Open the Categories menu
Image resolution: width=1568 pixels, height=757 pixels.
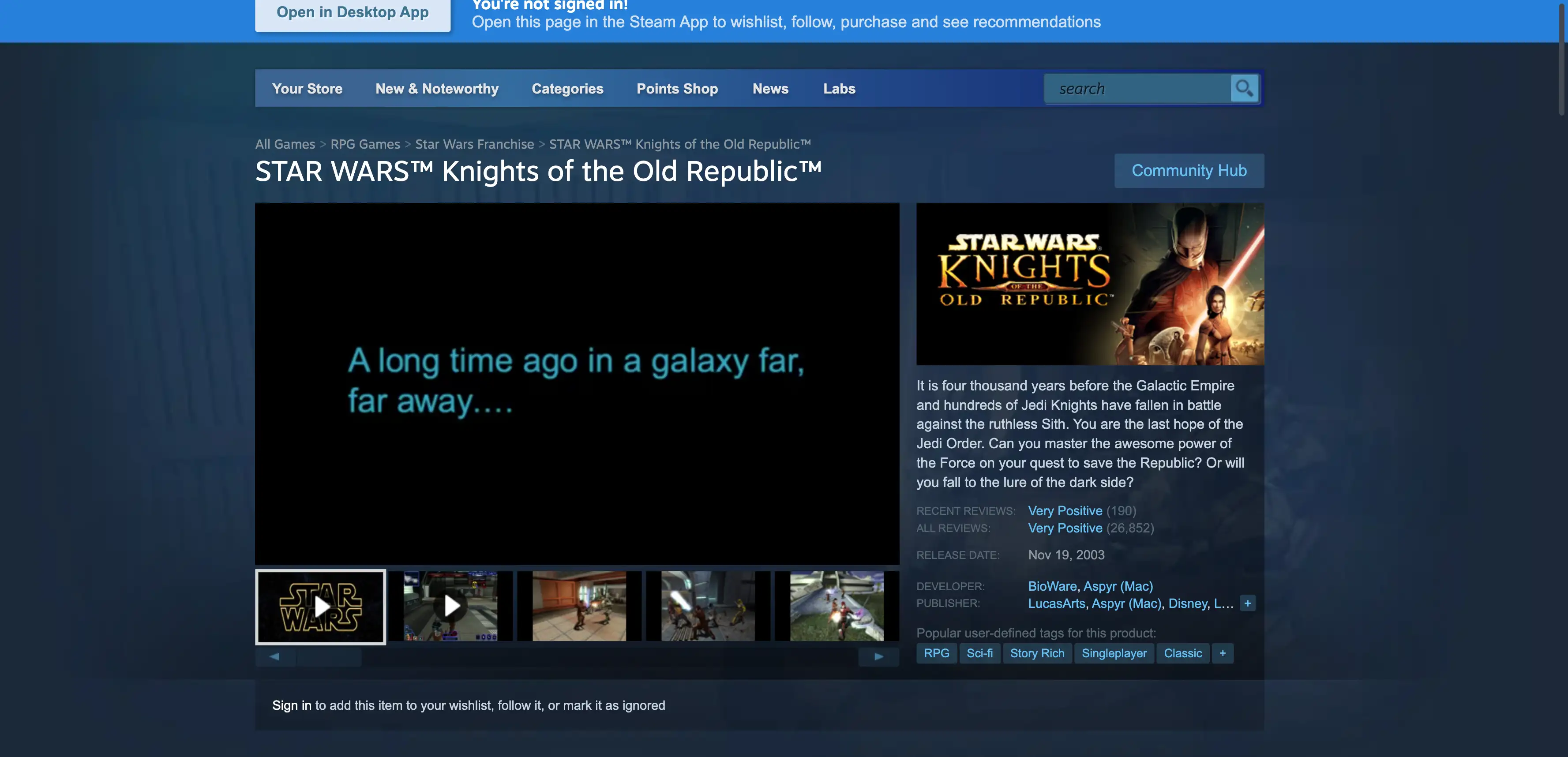(567, 89)
